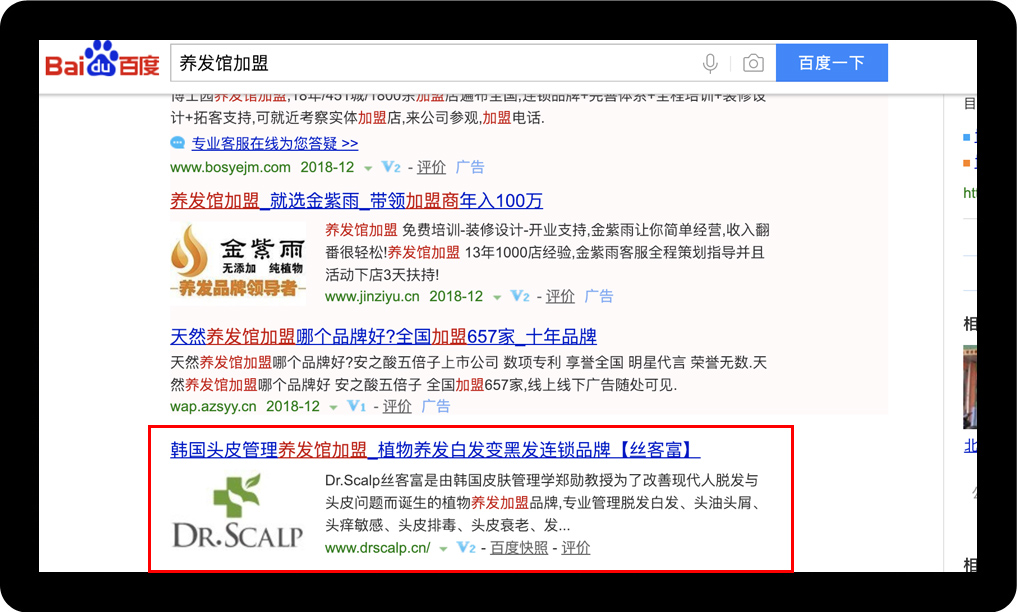Click V2 badge on the jinziyu.cn result
Viewport: 1017px width, 612px height.
[519, 296]
